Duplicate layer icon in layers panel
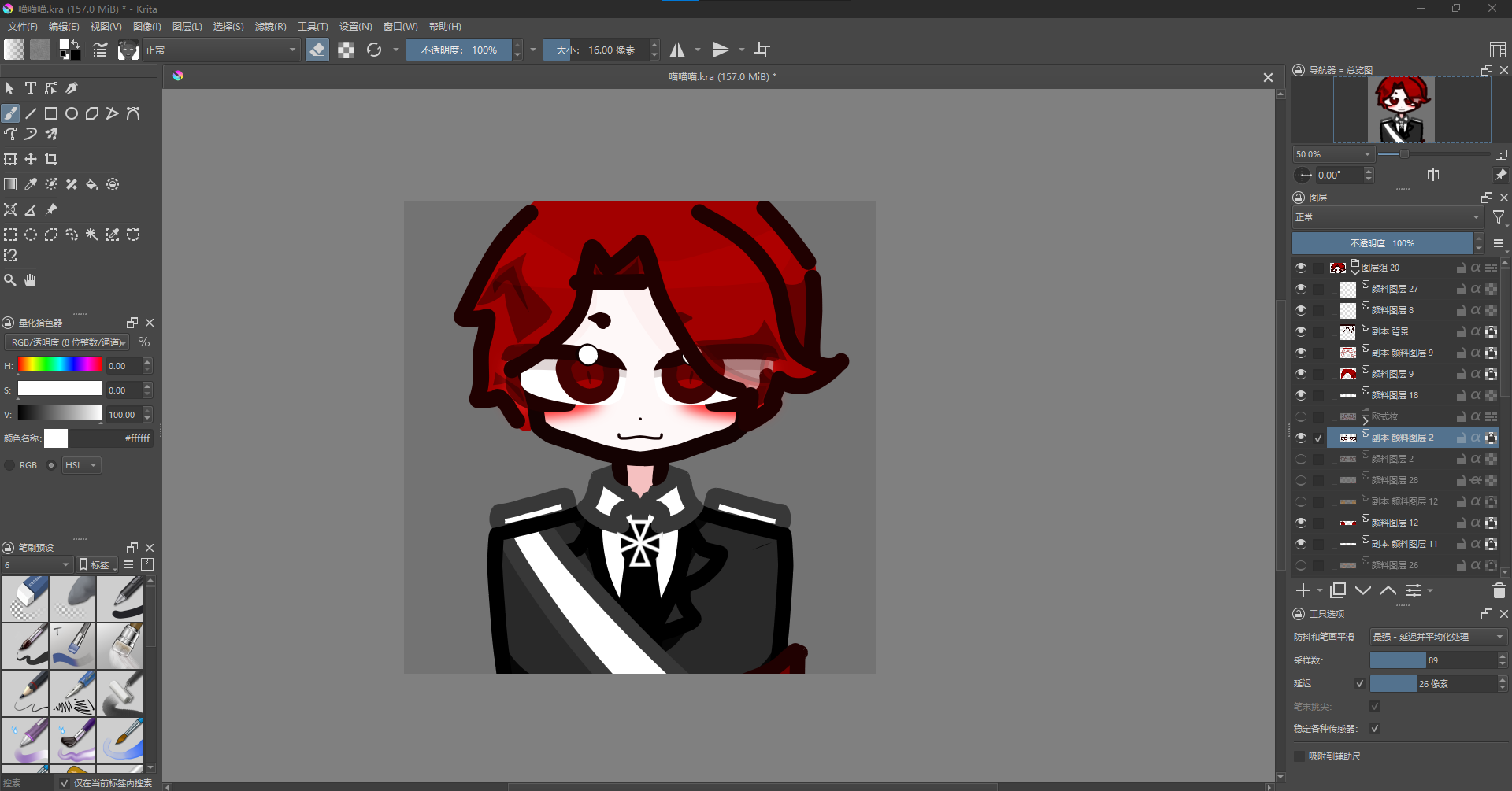 click(1337, 590)
